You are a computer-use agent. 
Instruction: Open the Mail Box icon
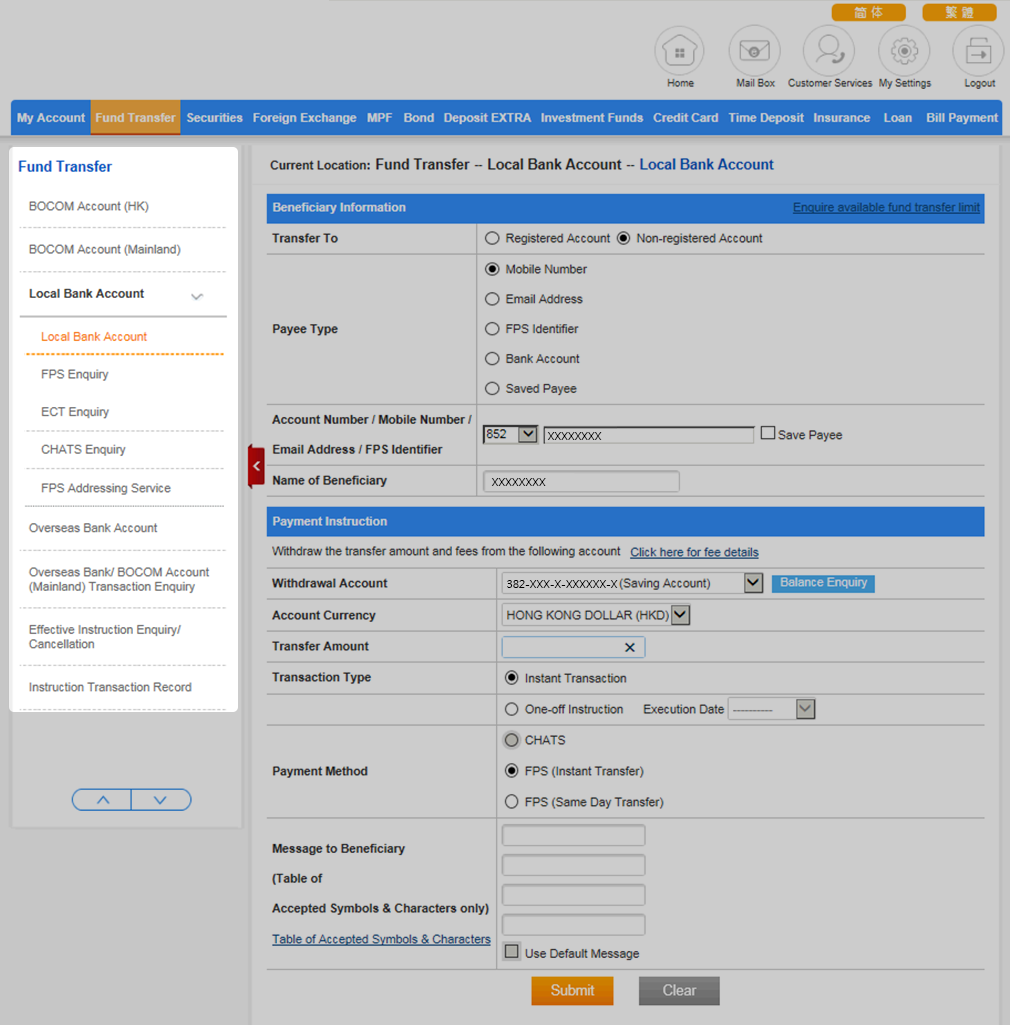coord(754,51)
